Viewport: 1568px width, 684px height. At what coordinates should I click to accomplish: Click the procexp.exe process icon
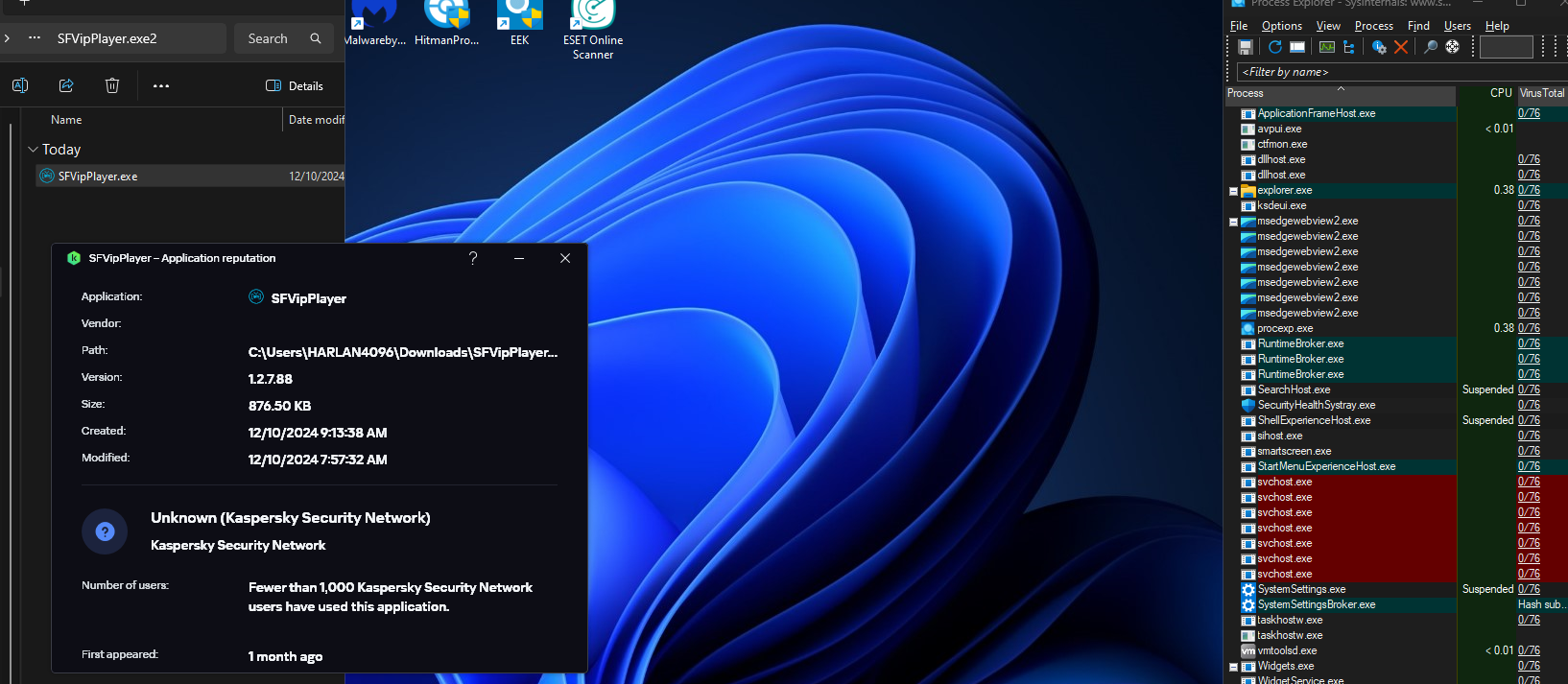pyautogui.click(x=1247, y=328)
